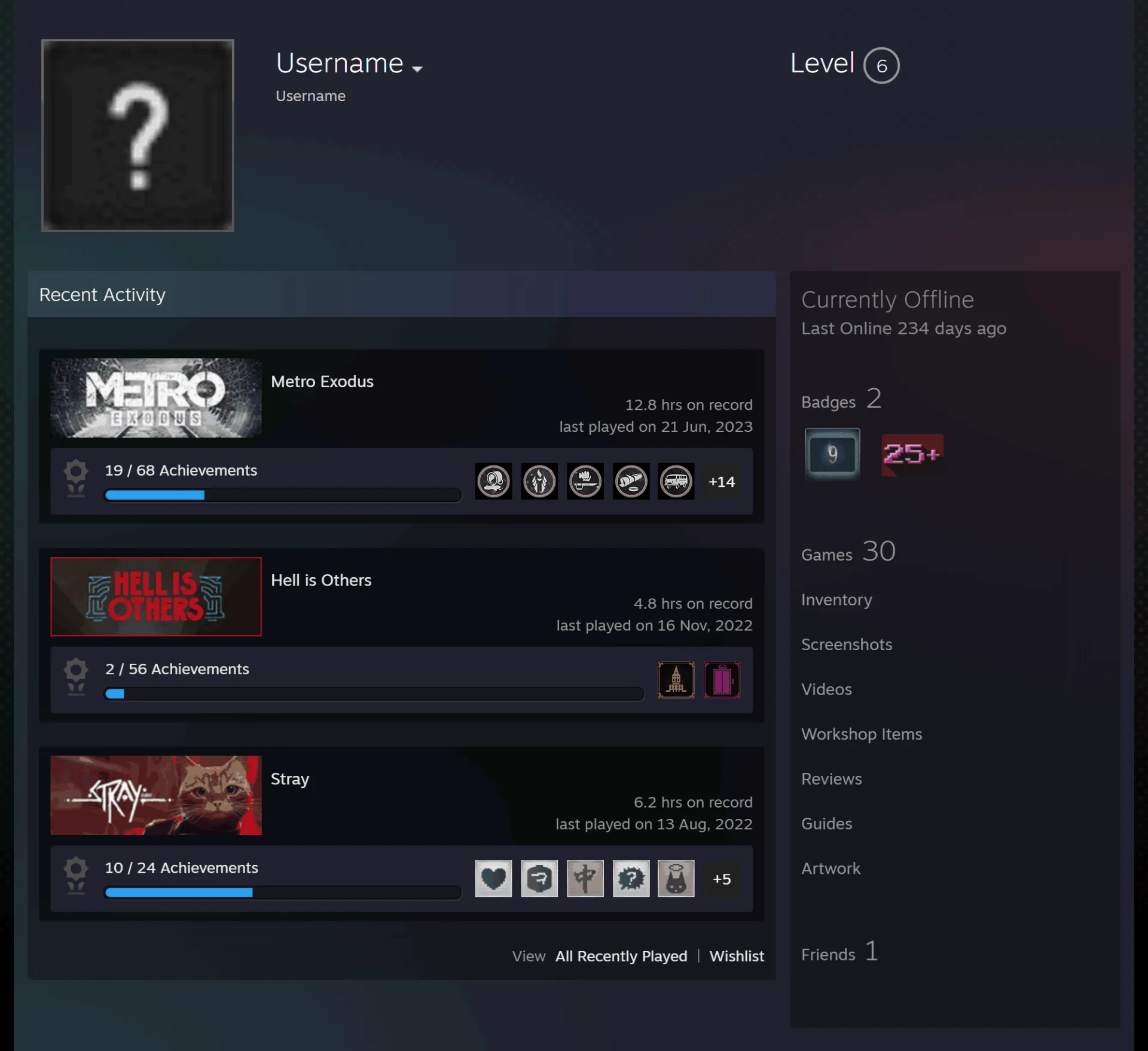1148x1051 pixels.
Task: Click the Hell is Others game title
Action: coord(321,580)
